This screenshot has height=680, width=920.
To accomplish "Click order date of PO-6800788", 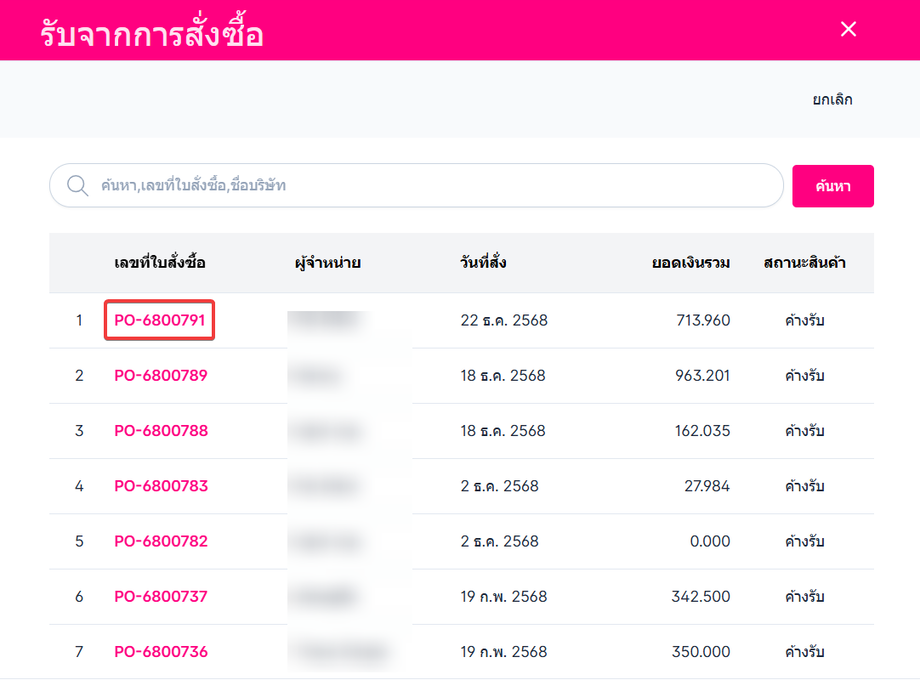I will tap(503, 431).
